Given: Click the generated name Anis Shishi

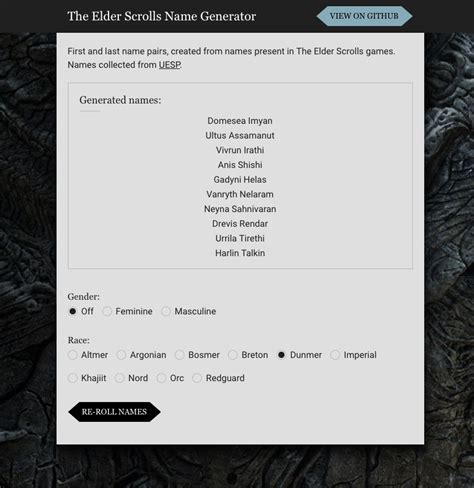Looking at the screenshot, I should tap(240, 165).
